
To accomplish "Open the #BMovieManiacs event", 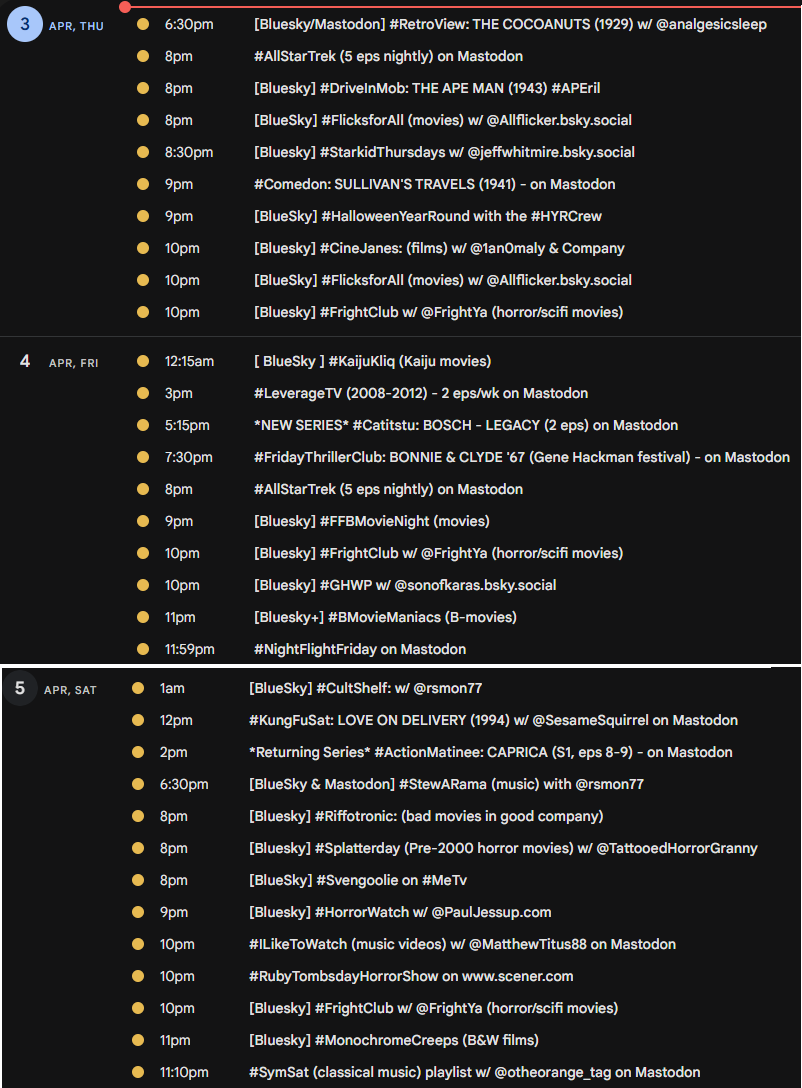I will (385, 616).
